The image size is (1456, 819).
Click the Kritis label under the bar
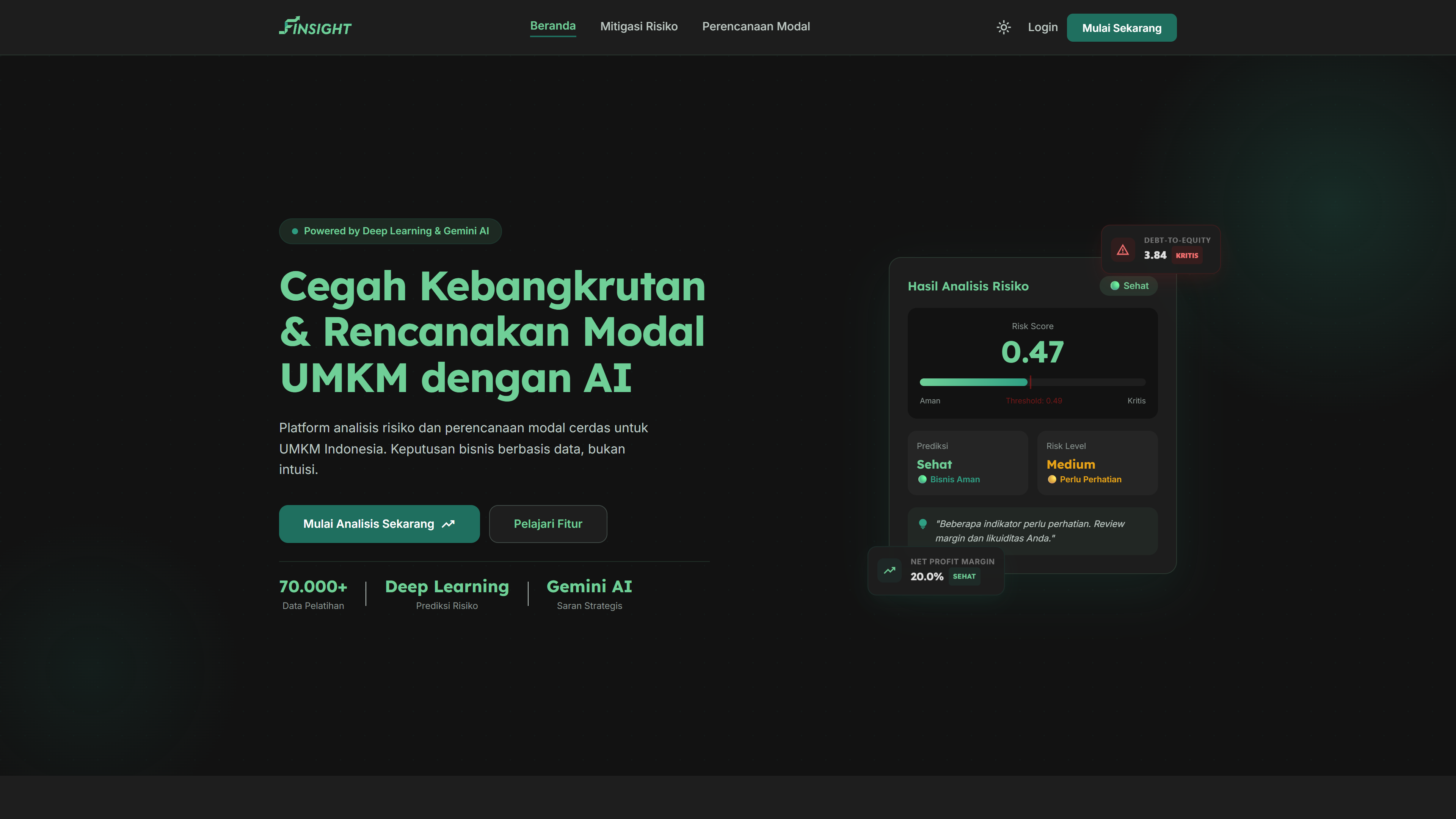1136,401
